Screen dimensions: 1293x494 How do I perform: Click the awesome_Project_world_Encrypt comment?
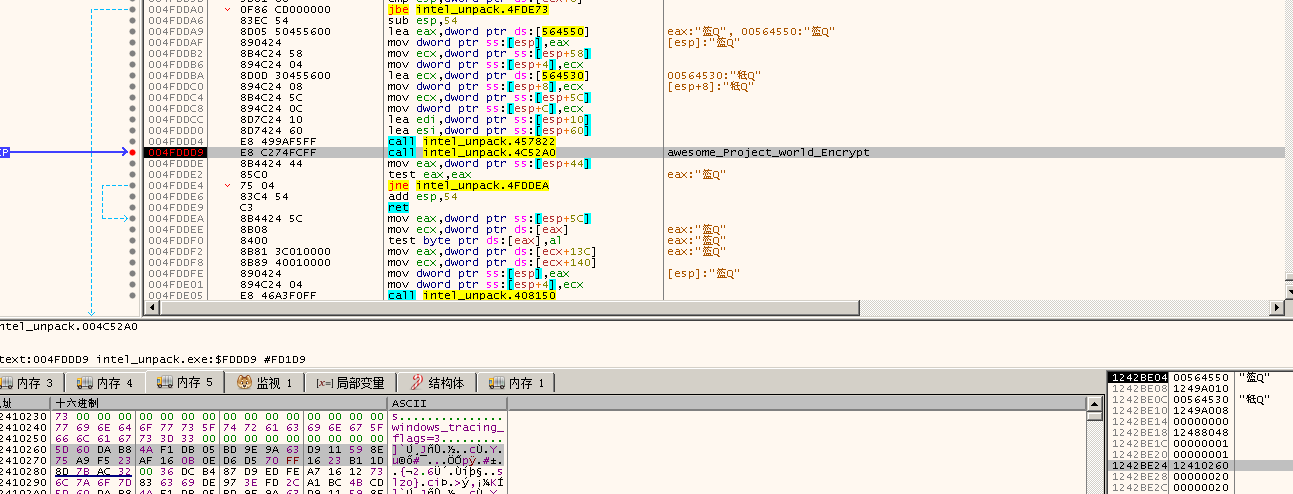coord(768,153)
